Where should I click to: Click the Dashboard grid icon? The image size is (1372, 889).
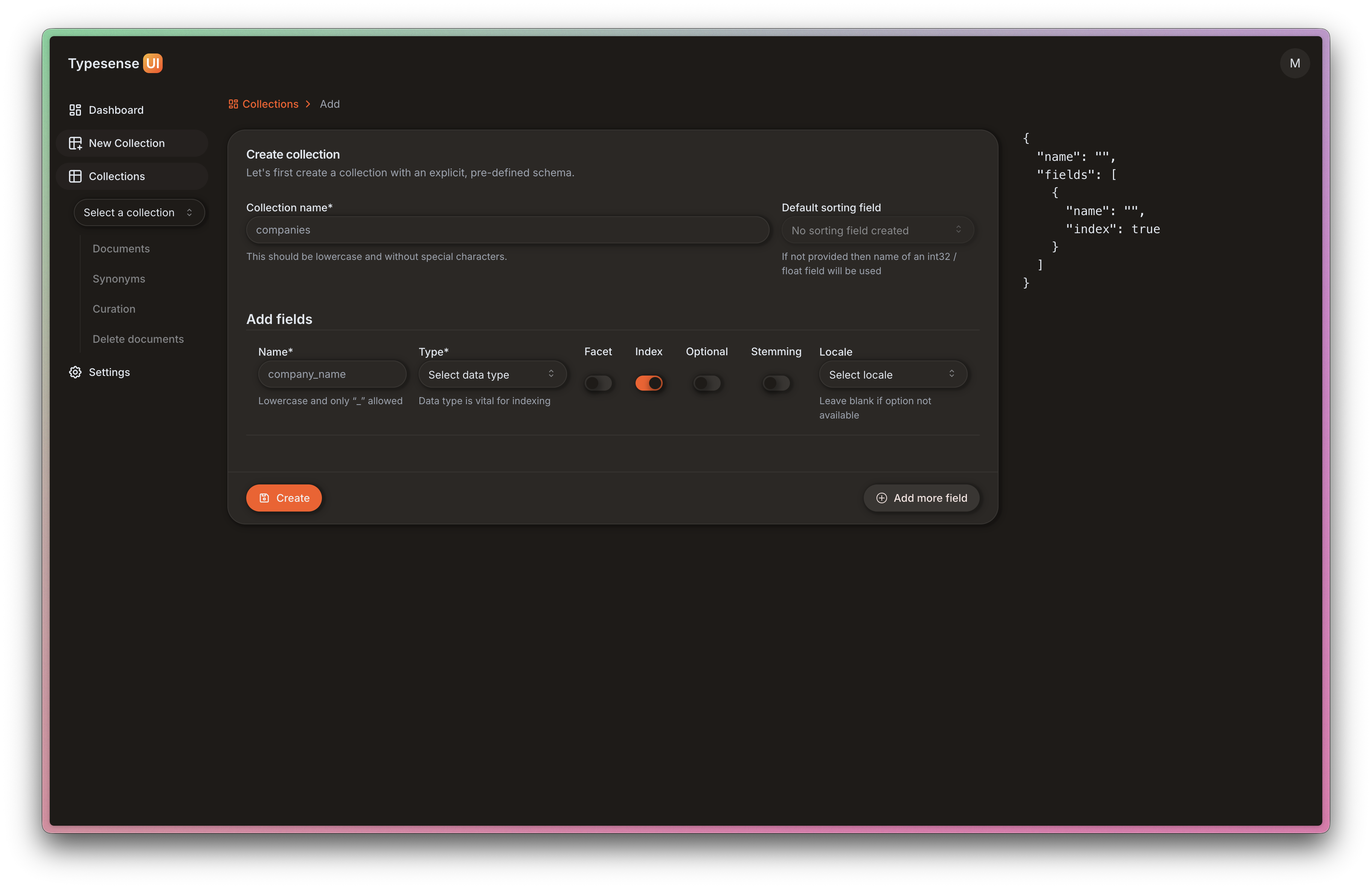[75, 110]
